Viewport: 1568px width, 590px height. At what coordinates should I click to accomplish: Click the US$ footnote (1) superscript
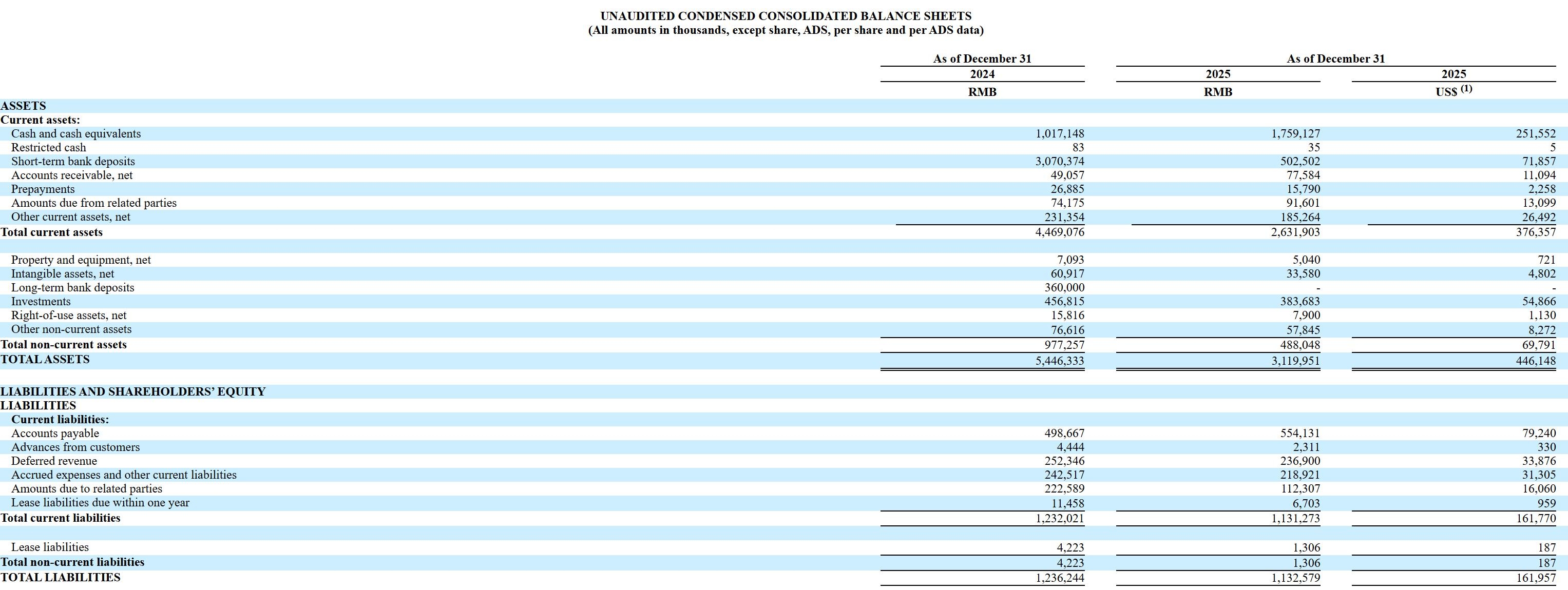point(1466,89)
